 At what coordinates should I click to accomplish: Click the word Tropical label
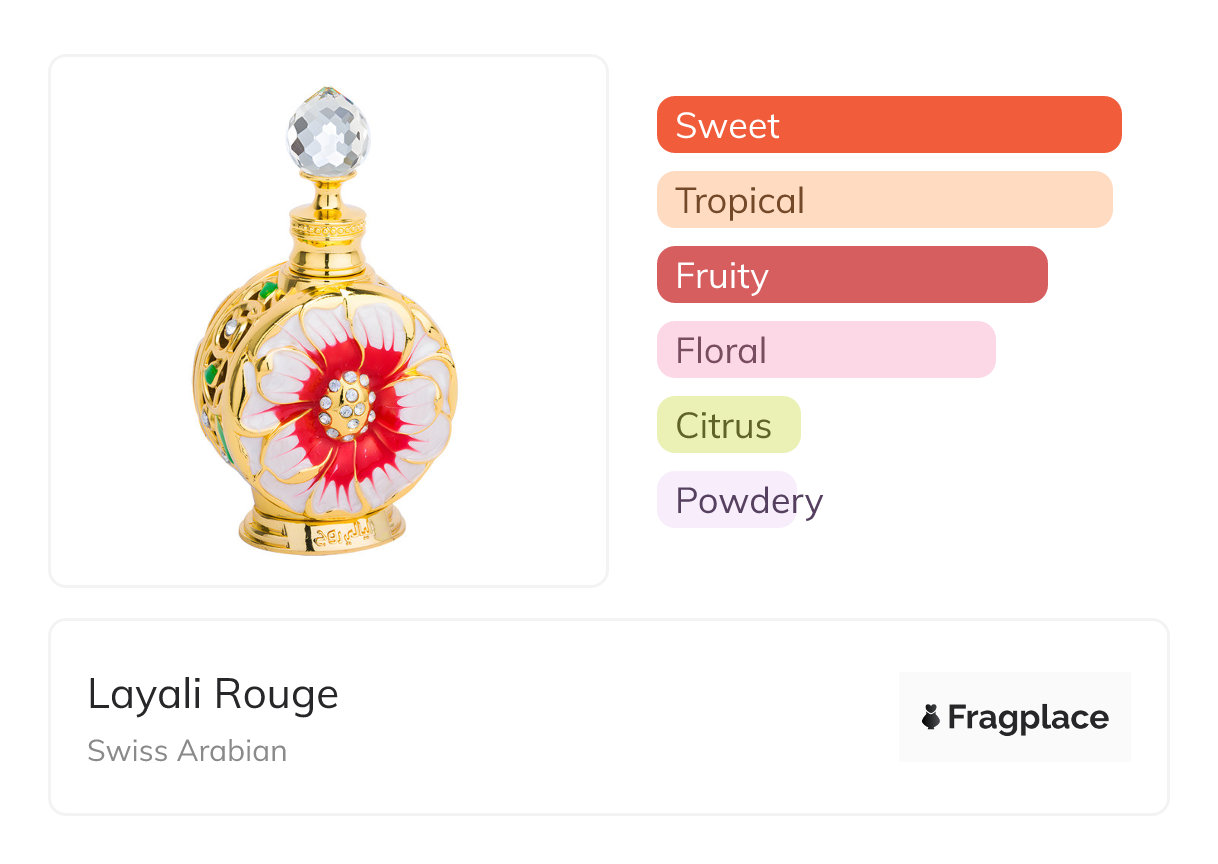(740, 201)
